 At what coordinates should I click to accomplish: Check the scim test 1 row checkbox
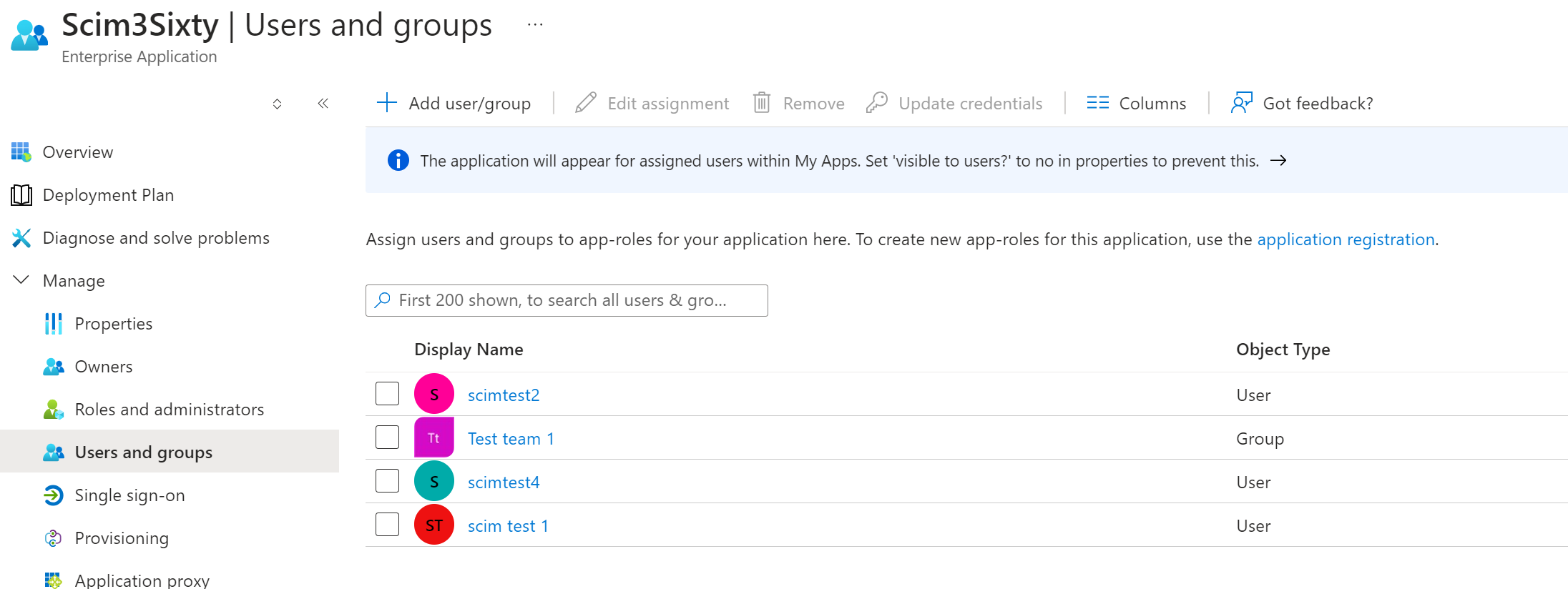387,525
